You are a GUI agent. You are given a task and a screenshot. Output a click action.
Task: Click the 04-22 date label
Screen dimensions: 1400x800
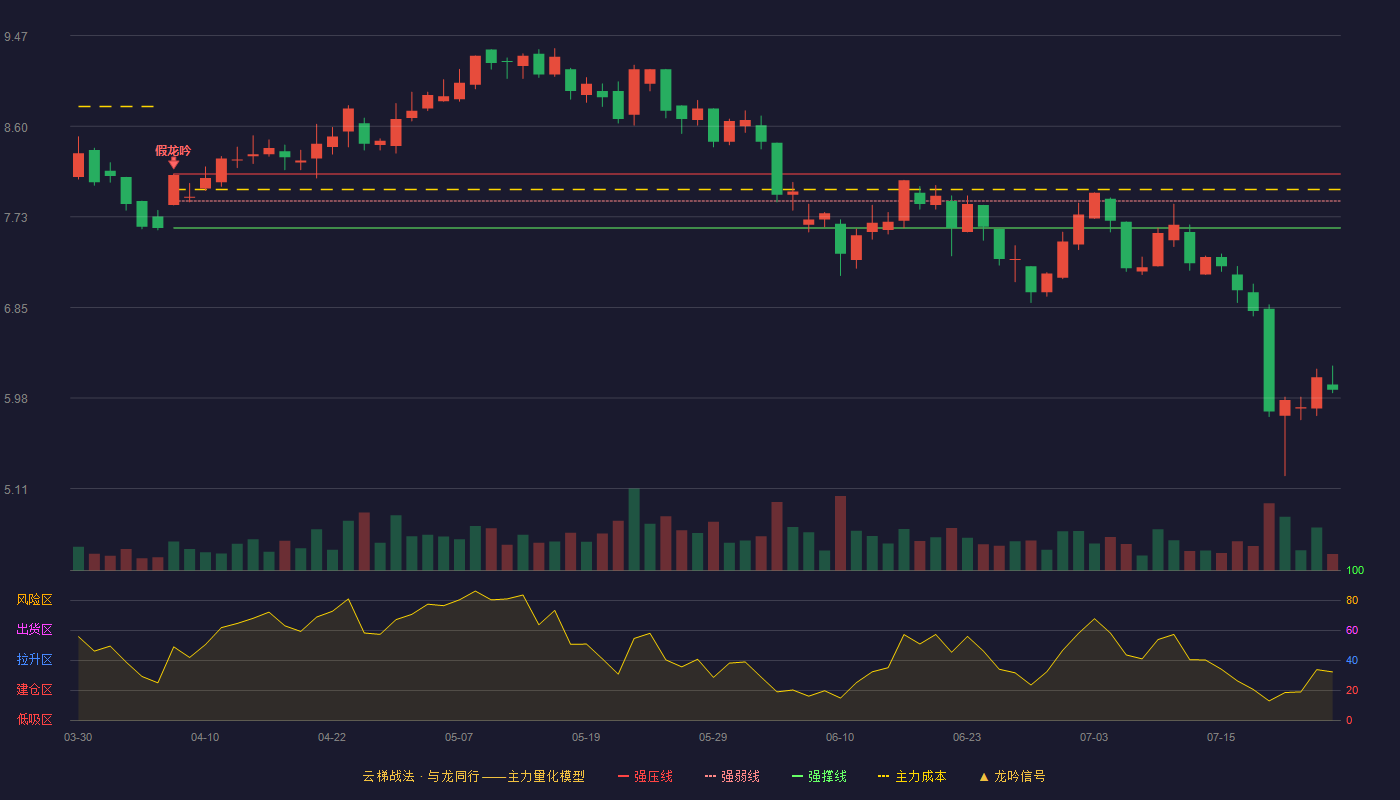(332, 737)
